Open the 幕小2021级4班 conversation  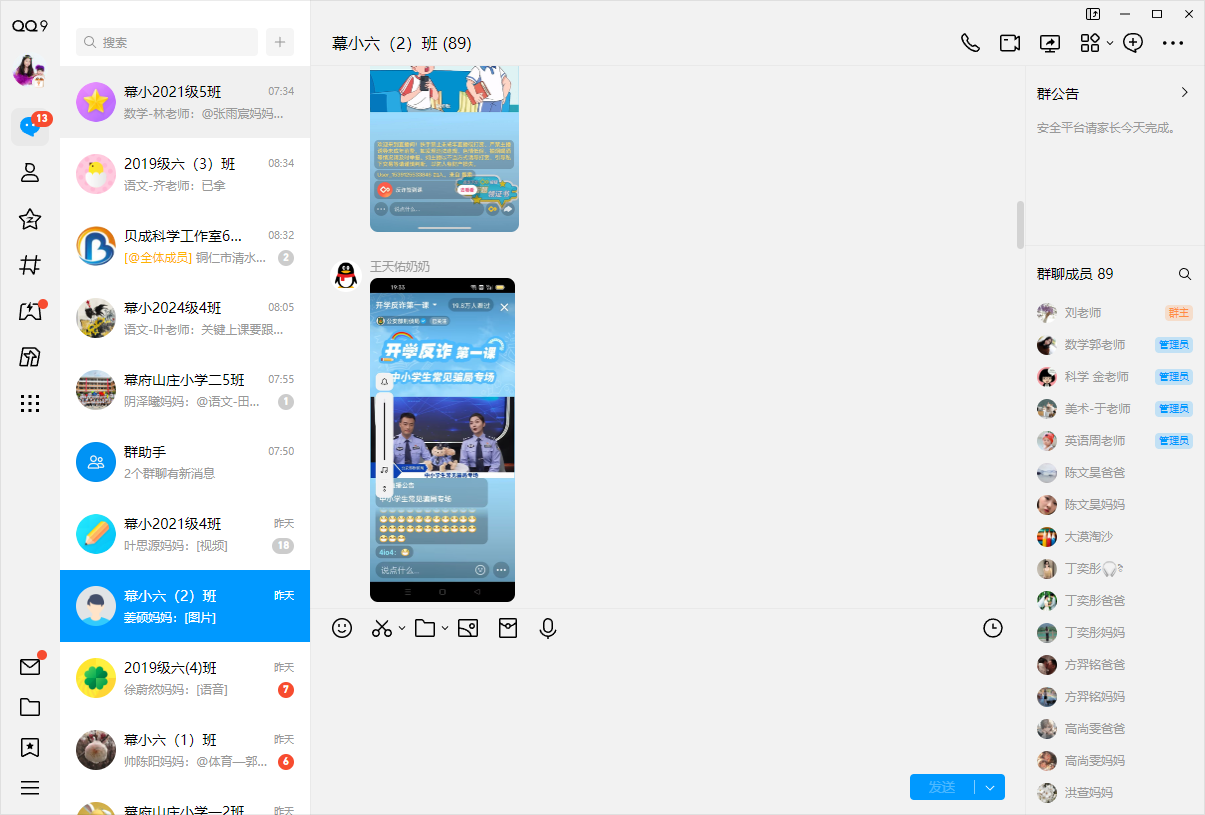[185, 534]
